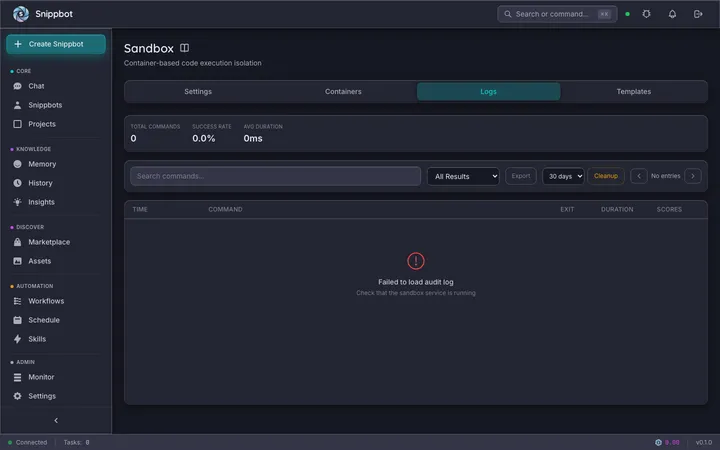Click the Projects square icon
This screenshot has height=450, width=720.
point(17,124)
